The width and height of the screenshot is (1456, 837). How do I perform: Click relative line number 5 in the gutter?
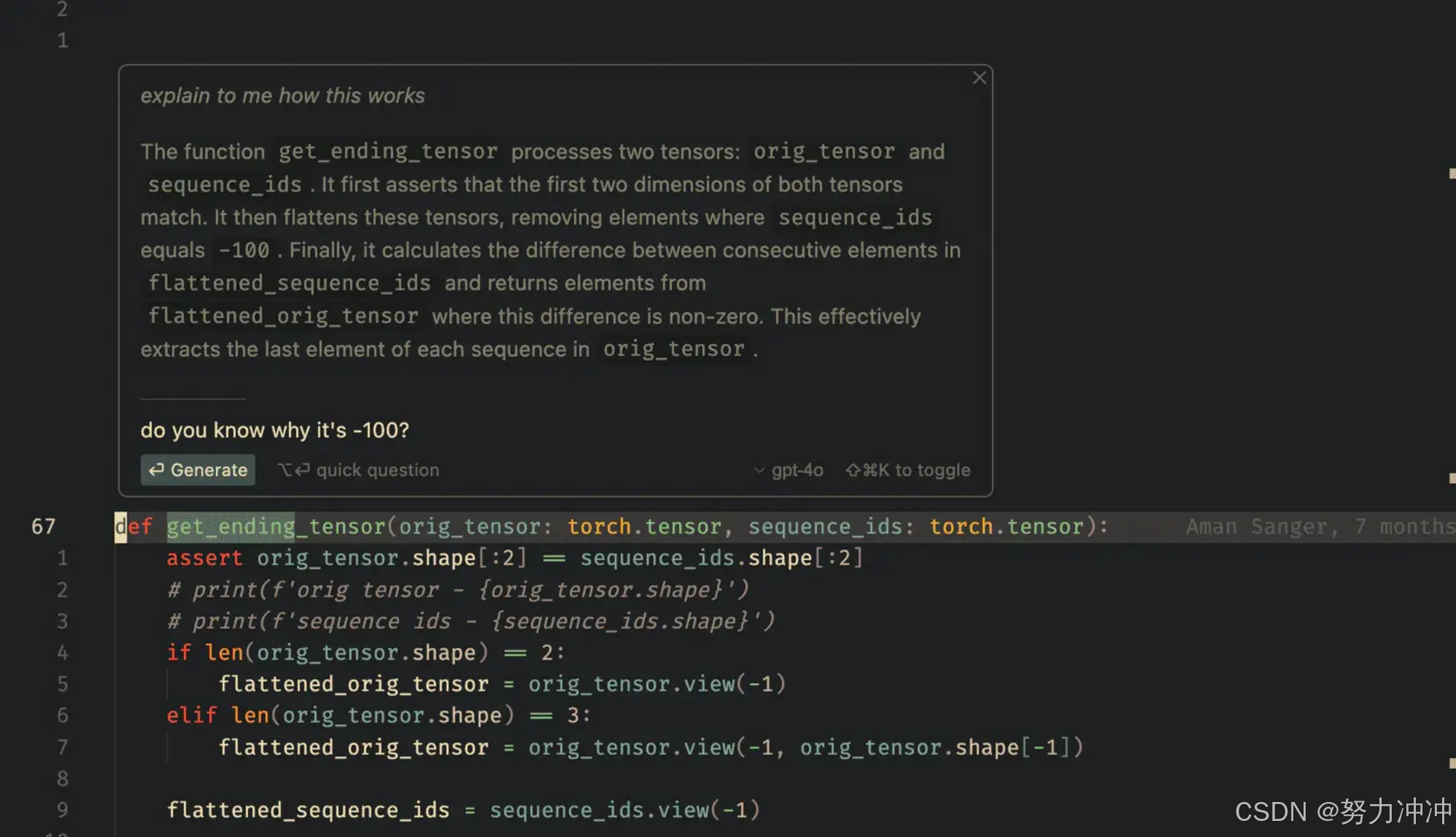click(x=63, y=684)
